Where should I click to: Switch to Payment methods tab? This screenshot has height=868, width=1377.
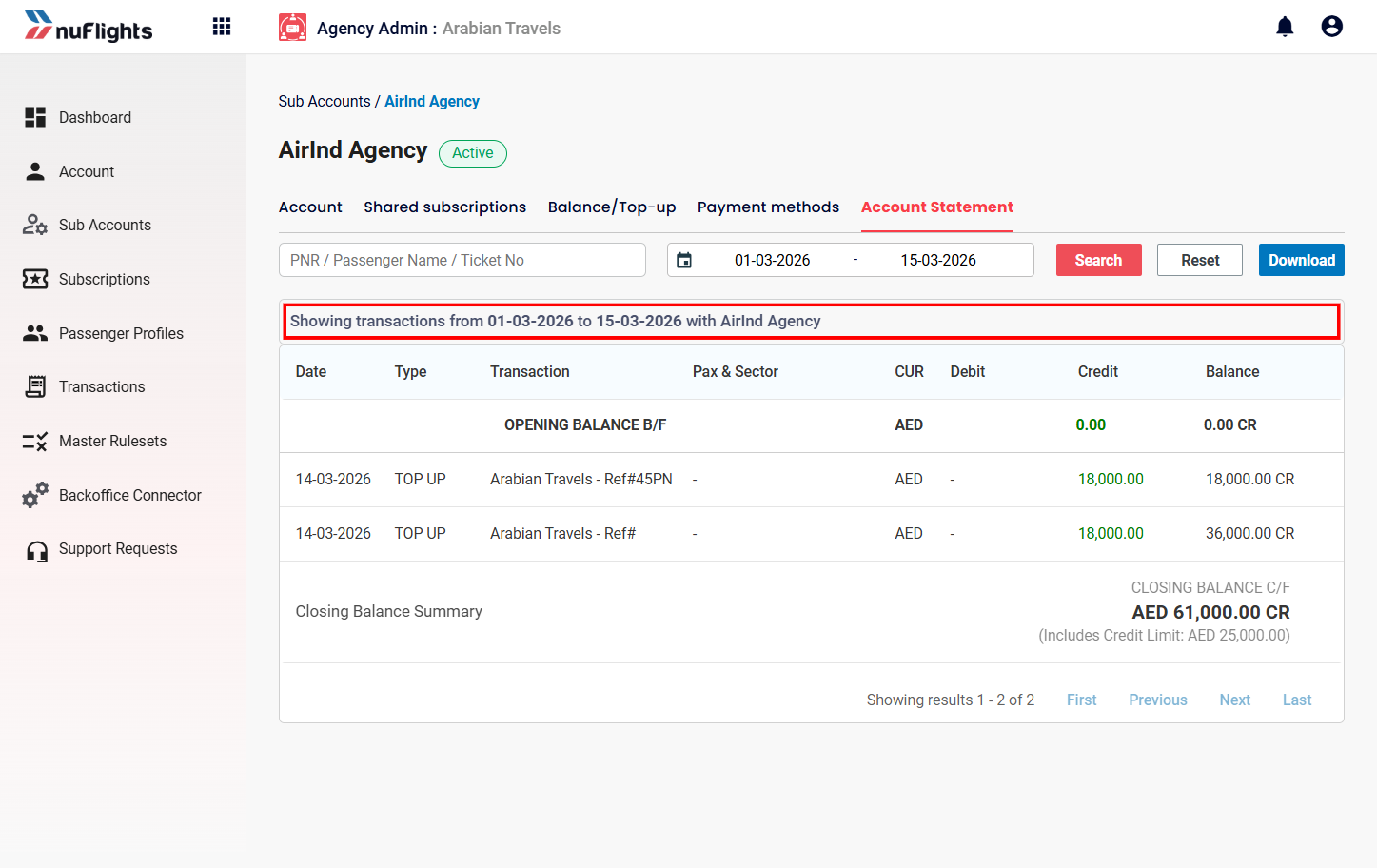click(x=768, y=207)
